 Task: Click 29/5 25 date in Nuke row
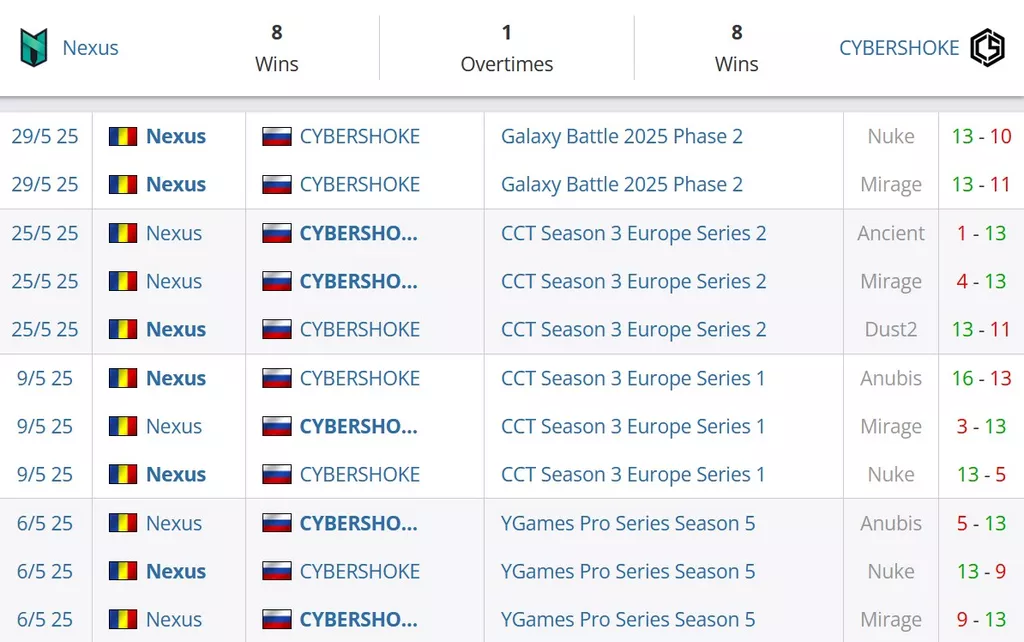(x=44, y=136)
